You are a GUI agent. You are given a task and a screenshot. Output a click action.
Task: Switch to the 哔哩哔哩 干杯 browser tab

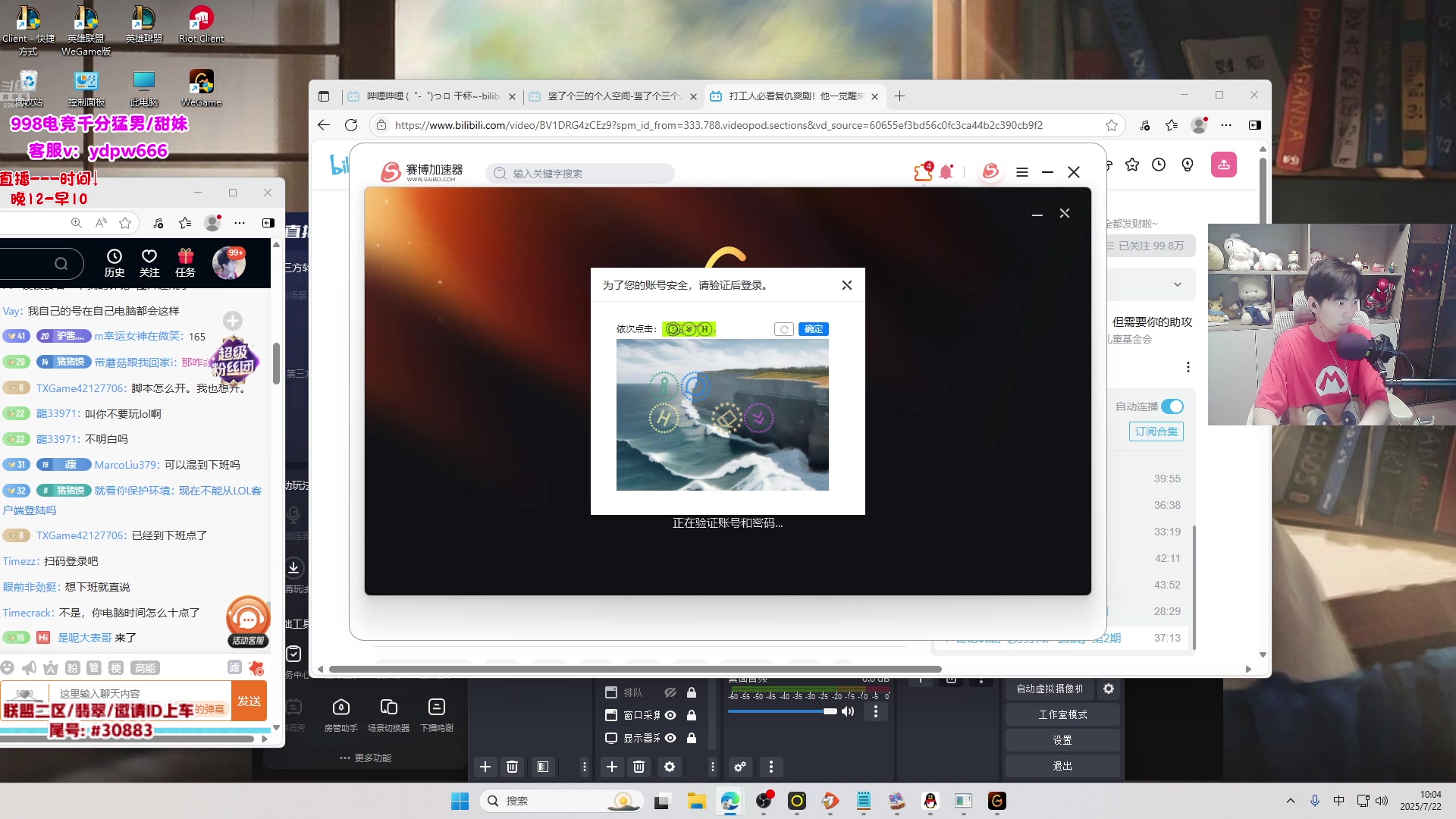tap(432, 96)
